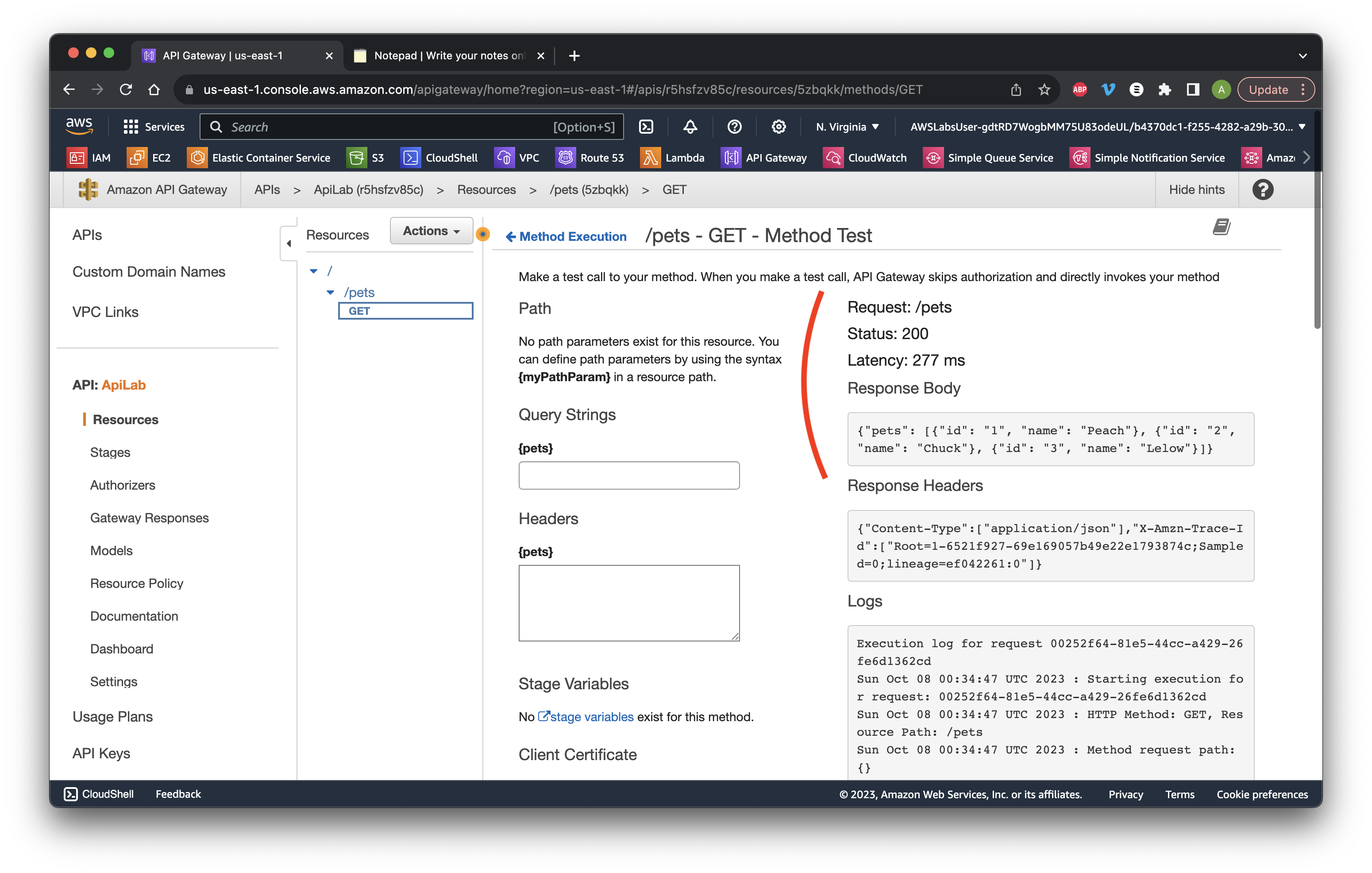The height and width of the screenshot is (873, 1372).
Task: Open CloudShell from the footer bar
Action: pos(99,793)
